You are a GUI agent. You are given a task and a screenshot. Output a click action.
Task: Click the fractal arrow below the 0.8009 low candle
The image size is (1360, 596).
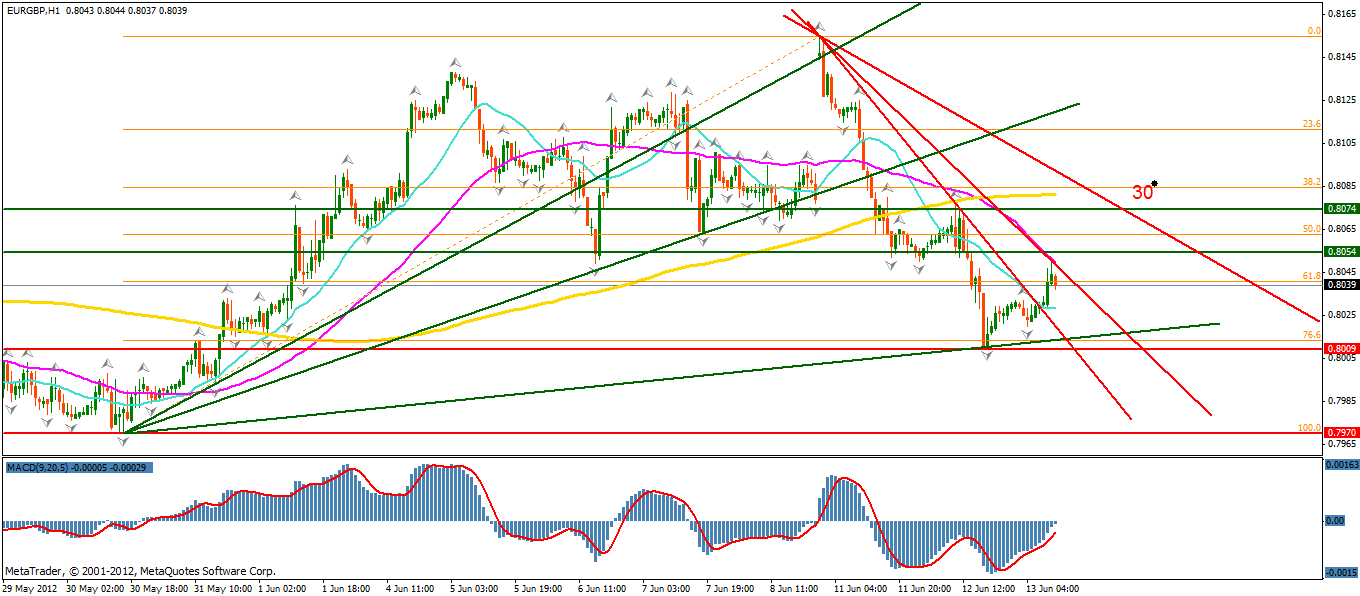[987, 356]
